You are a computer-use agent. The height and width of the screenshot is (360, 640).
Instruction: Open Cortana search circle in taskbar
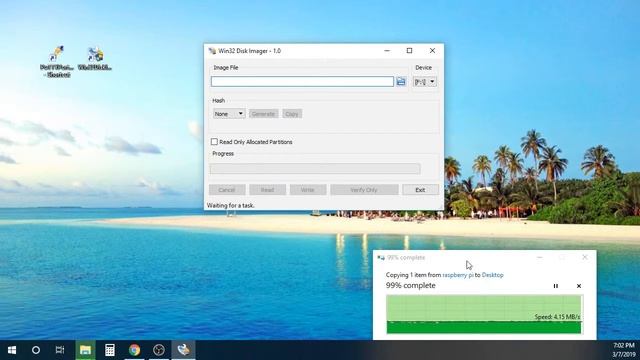36,350
